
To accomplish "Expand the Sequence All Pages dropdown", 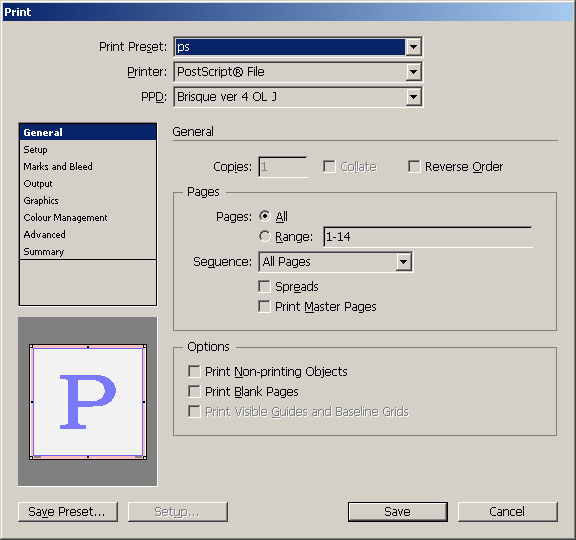I will 403,262.
